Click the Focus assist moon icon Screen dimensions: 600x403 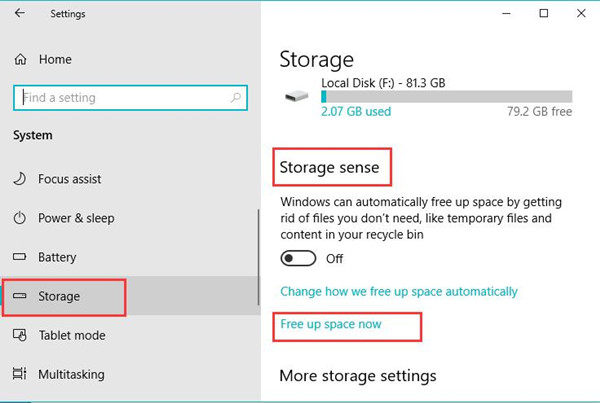pyautogui.click(x=20, y=179)
